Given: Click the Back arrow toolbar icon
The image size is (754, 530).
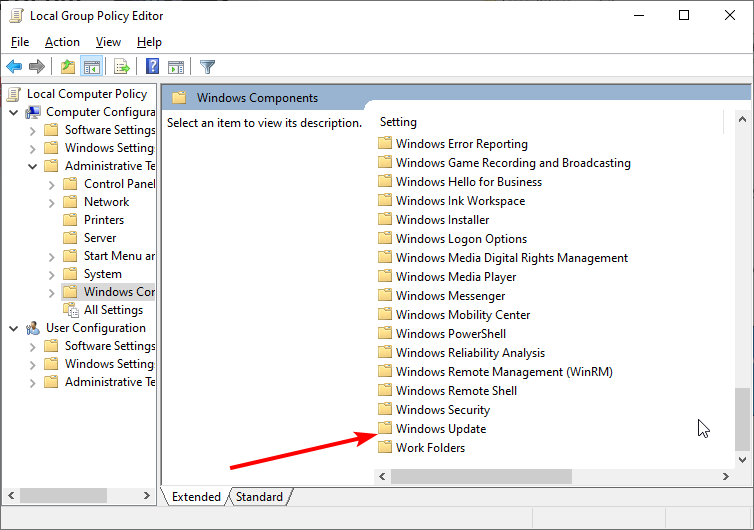Looking at the screenshot, I should point(14,66).
